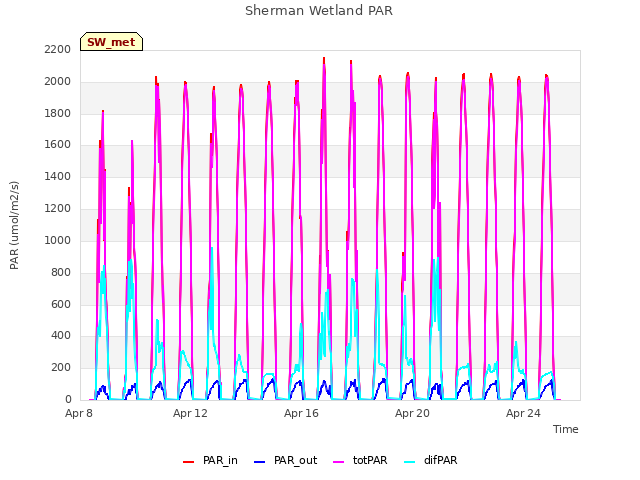Click the chart title Sherman Wetland PAR
The image size is (640, 480).
click(319, 10)
